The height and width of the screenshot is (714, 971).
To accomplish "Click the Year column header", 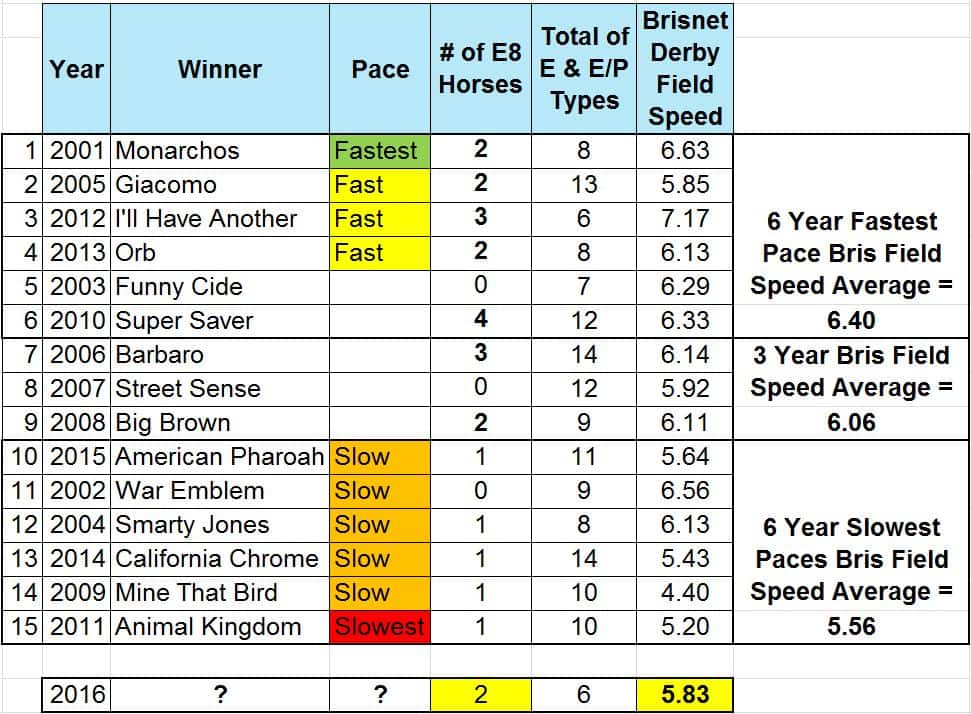I will (x=77, y=69).
